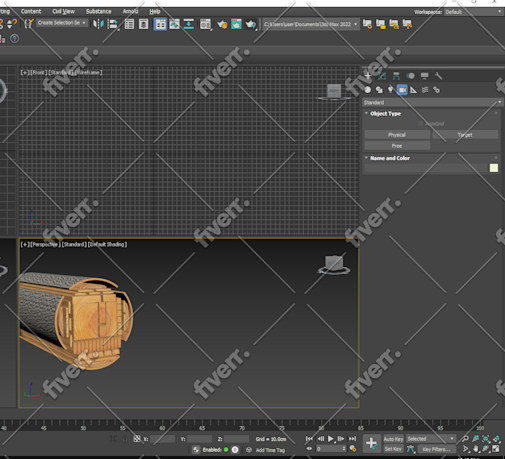The width and height of the screenshot is (505, 459).
Task: Go to animation end frame
Action: coord(352,439)
